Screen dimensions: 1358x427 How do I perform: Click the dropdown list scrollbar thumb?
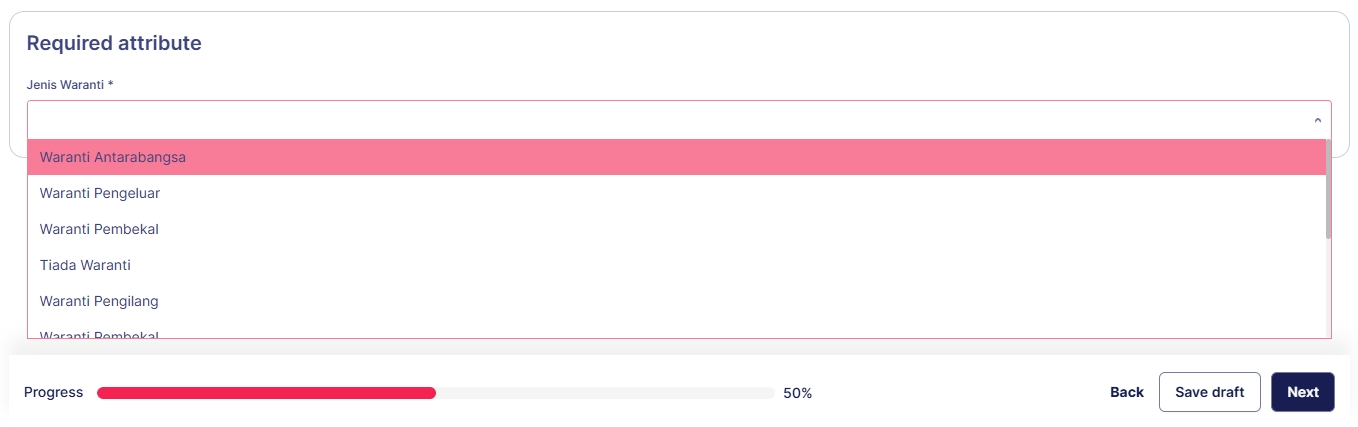pyautogui.click(x=1328, y=190)
